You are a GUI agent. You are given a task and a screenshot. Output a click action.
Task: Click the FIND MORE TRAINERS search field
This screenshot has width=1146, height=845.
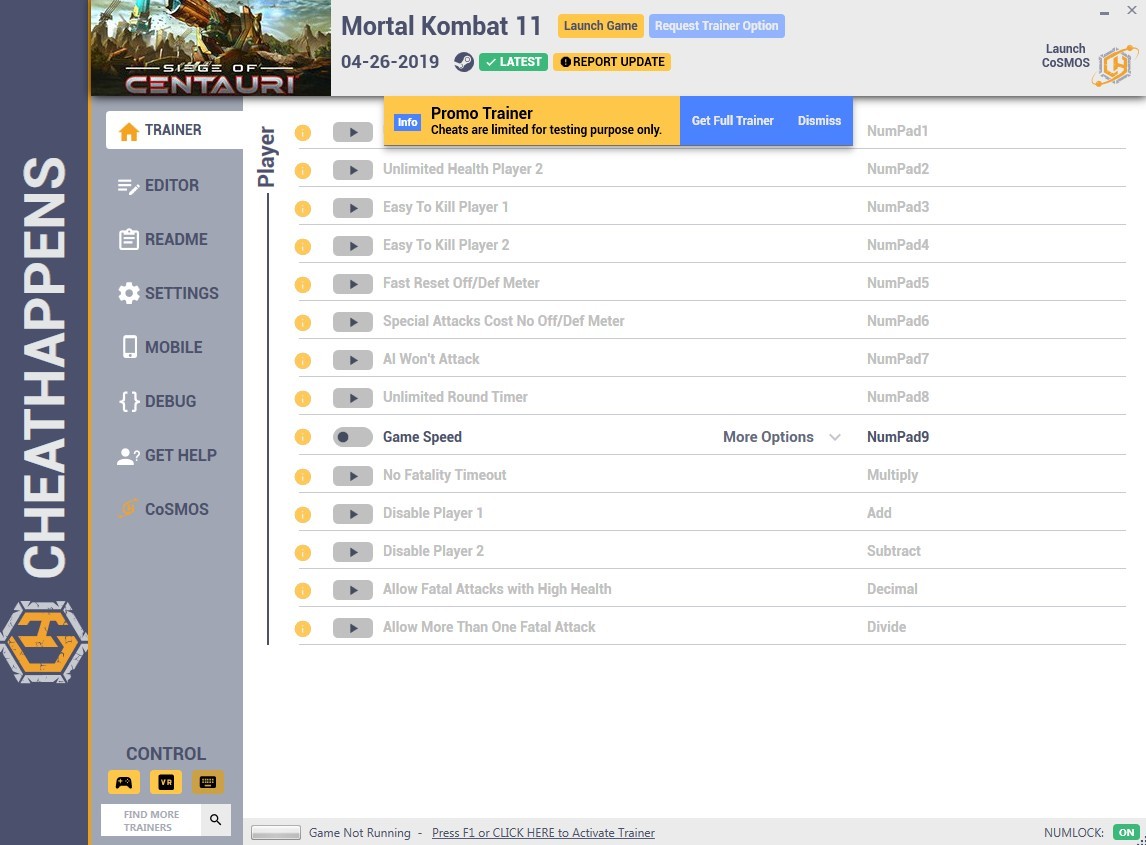[151, 820]
